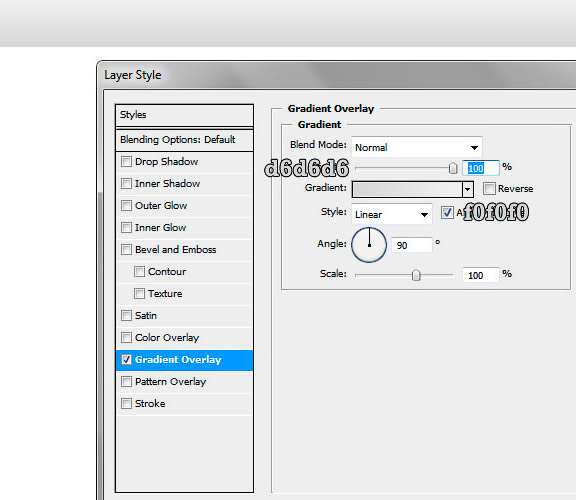Select the Texture sub-style row
576x500 pixels.
coord(184,294)
